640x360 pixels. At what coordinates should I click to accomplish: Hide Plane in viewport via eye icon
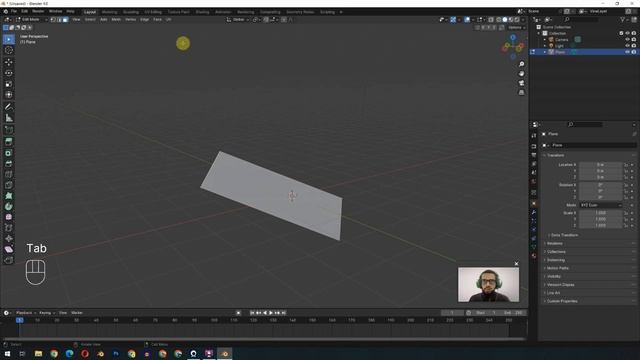[x=628, y=52]
